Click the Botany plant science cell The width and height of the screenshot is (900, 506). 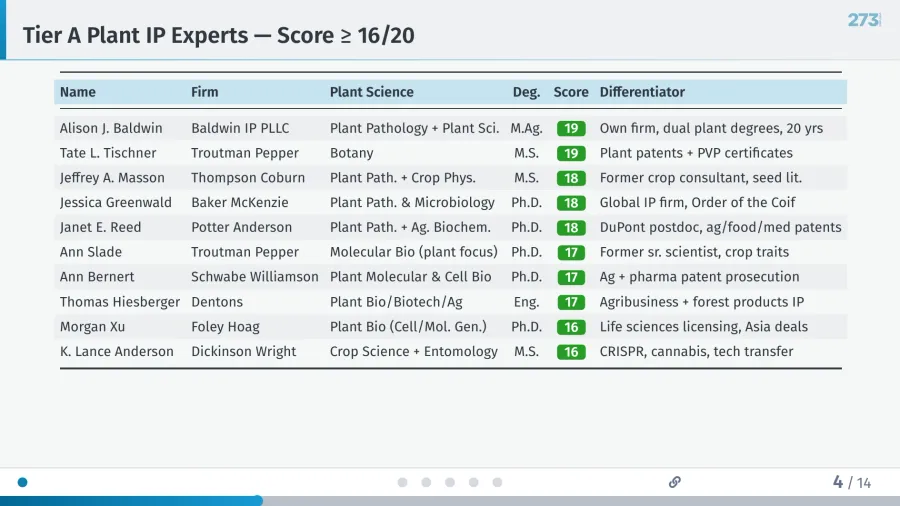click(x=351, y=153)
